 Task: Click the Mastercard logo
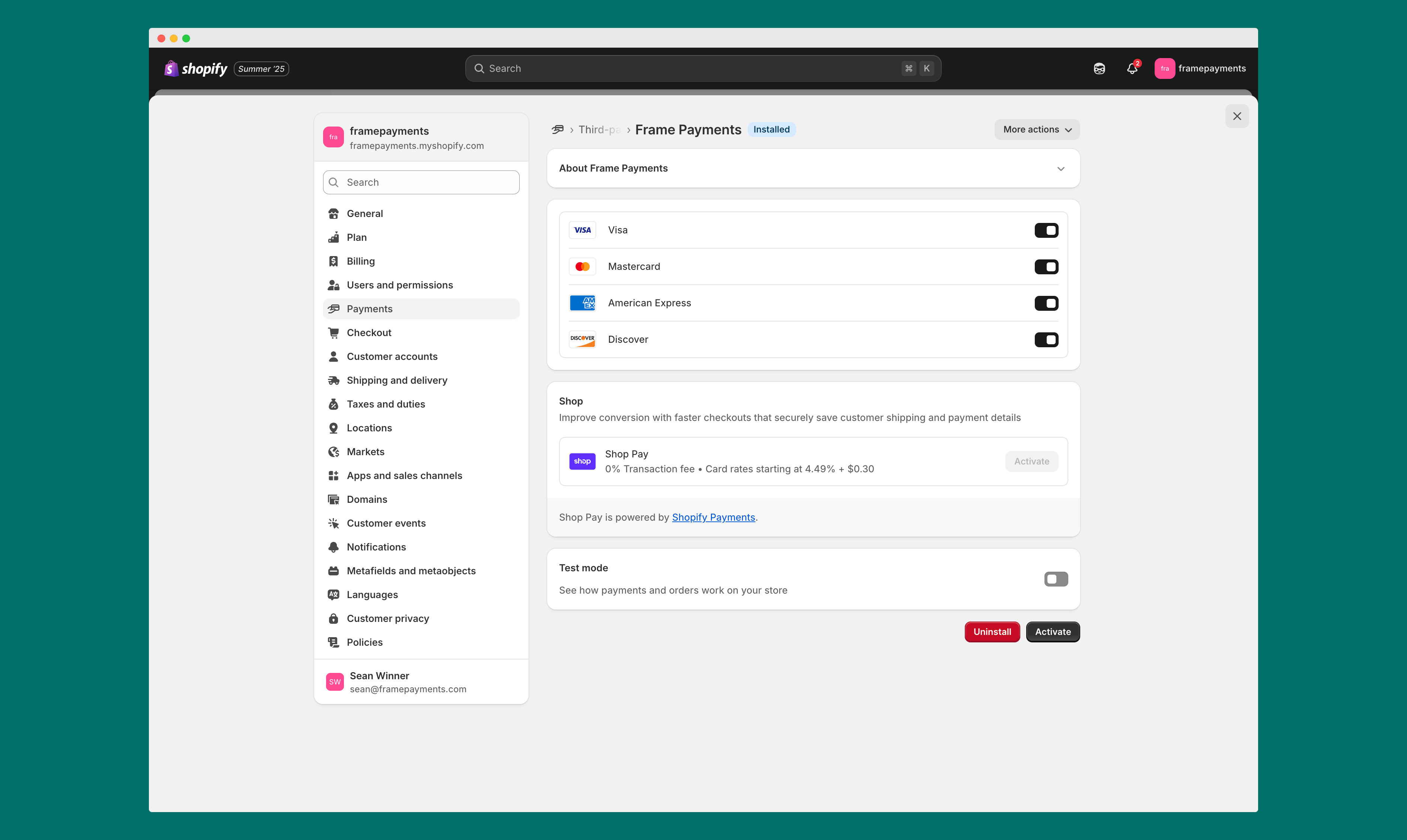[x=582, y=266]
